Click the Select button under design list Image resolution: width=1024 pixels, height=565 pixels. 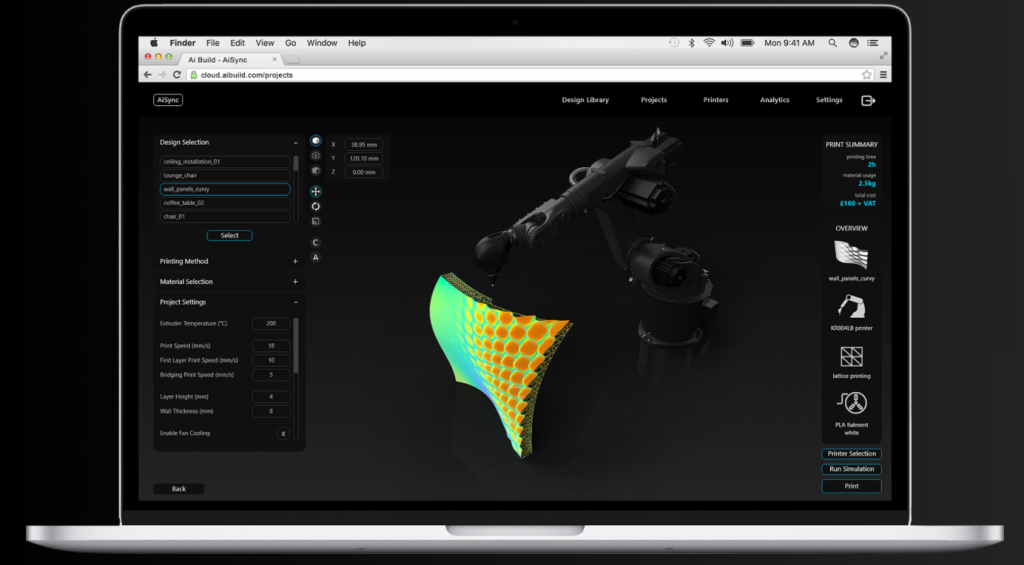pos(229,236)
